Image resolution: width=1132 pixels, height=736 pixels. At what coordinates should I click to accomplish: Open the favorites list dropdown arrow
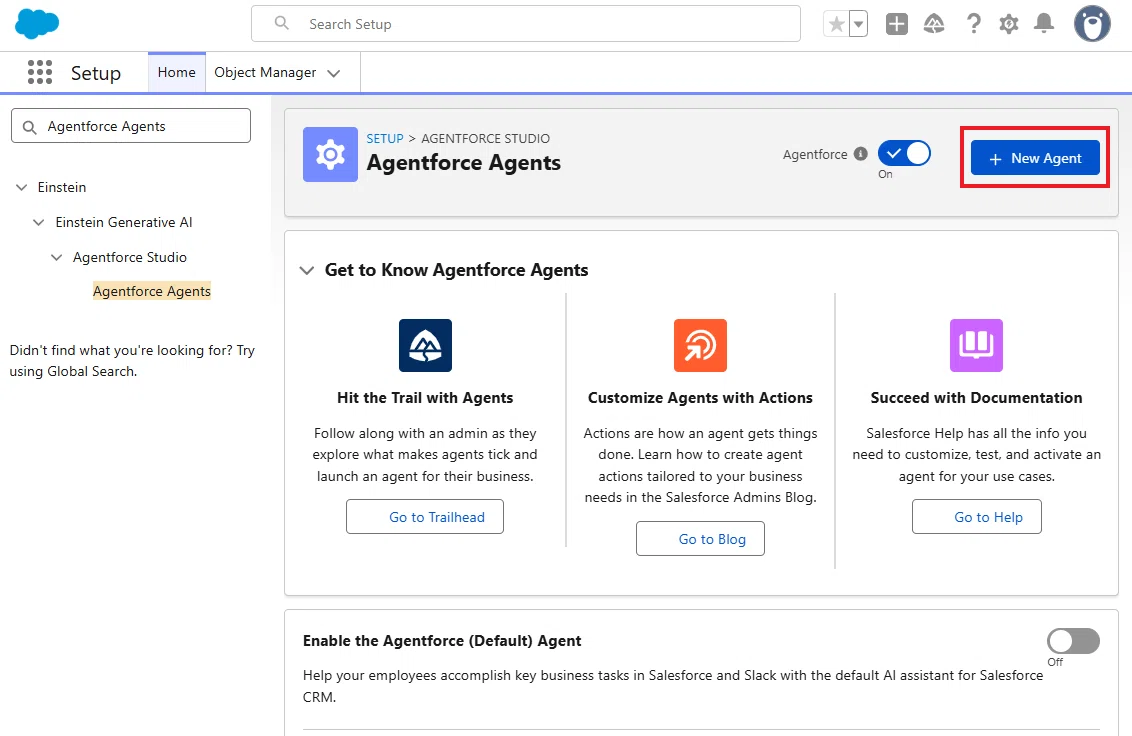point(858,25)
